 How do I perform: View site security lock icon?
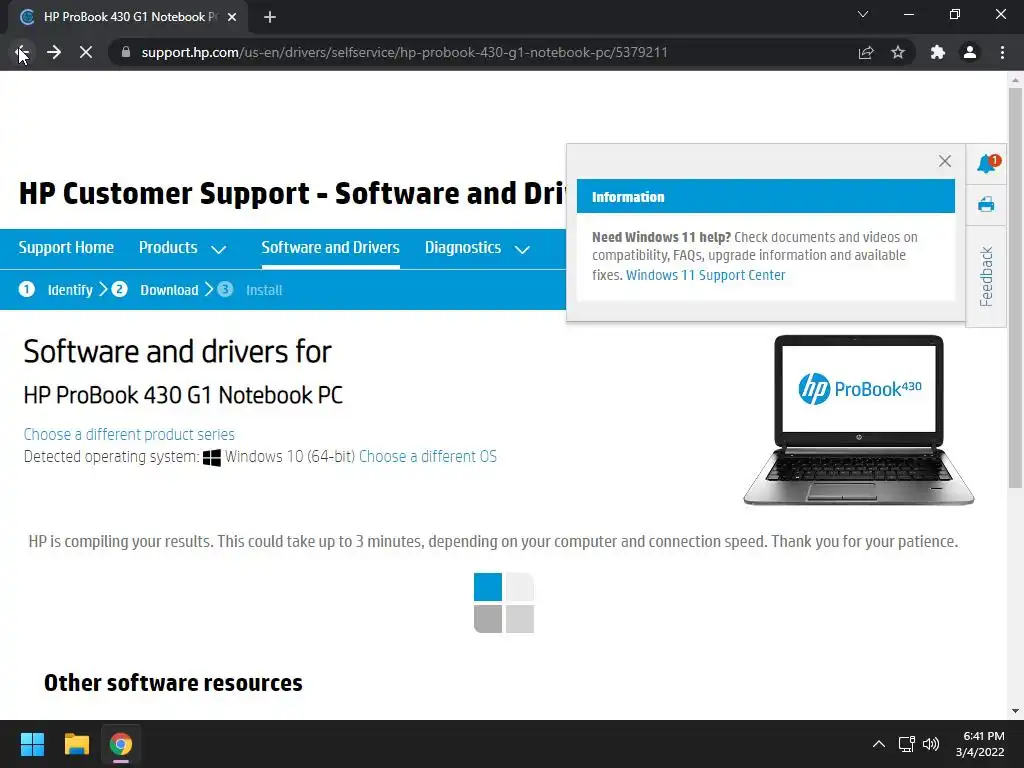coord(126,52)
